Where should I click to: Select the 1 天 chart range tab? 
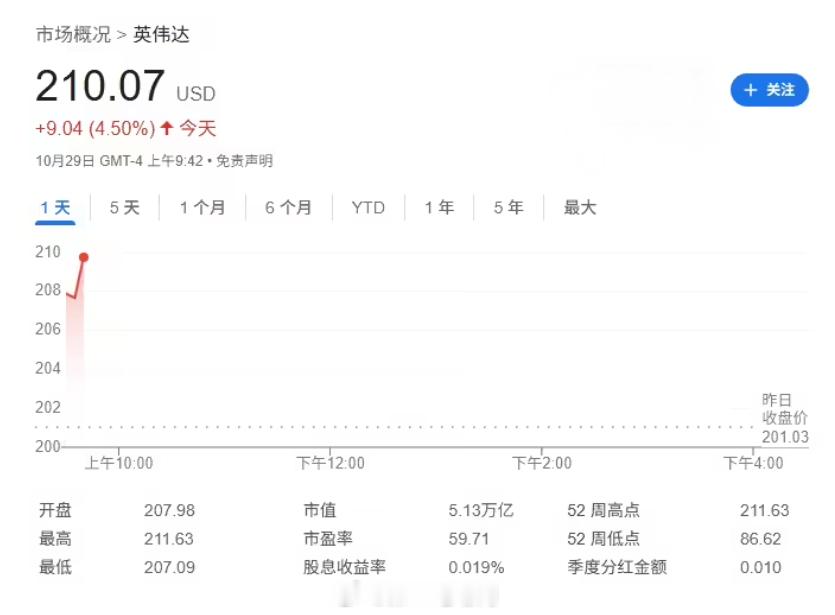55,208
